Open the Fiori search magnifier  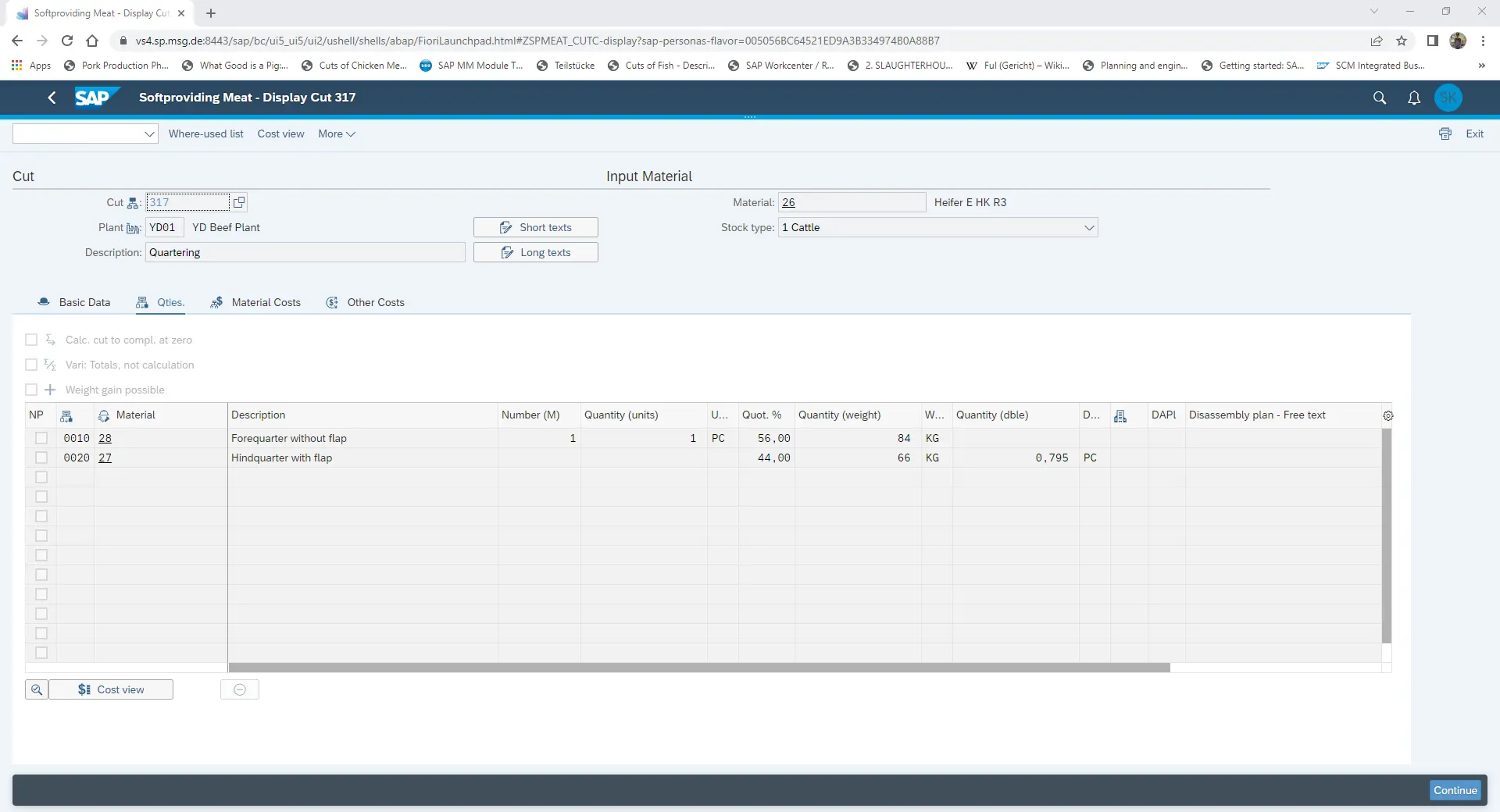1380,98
